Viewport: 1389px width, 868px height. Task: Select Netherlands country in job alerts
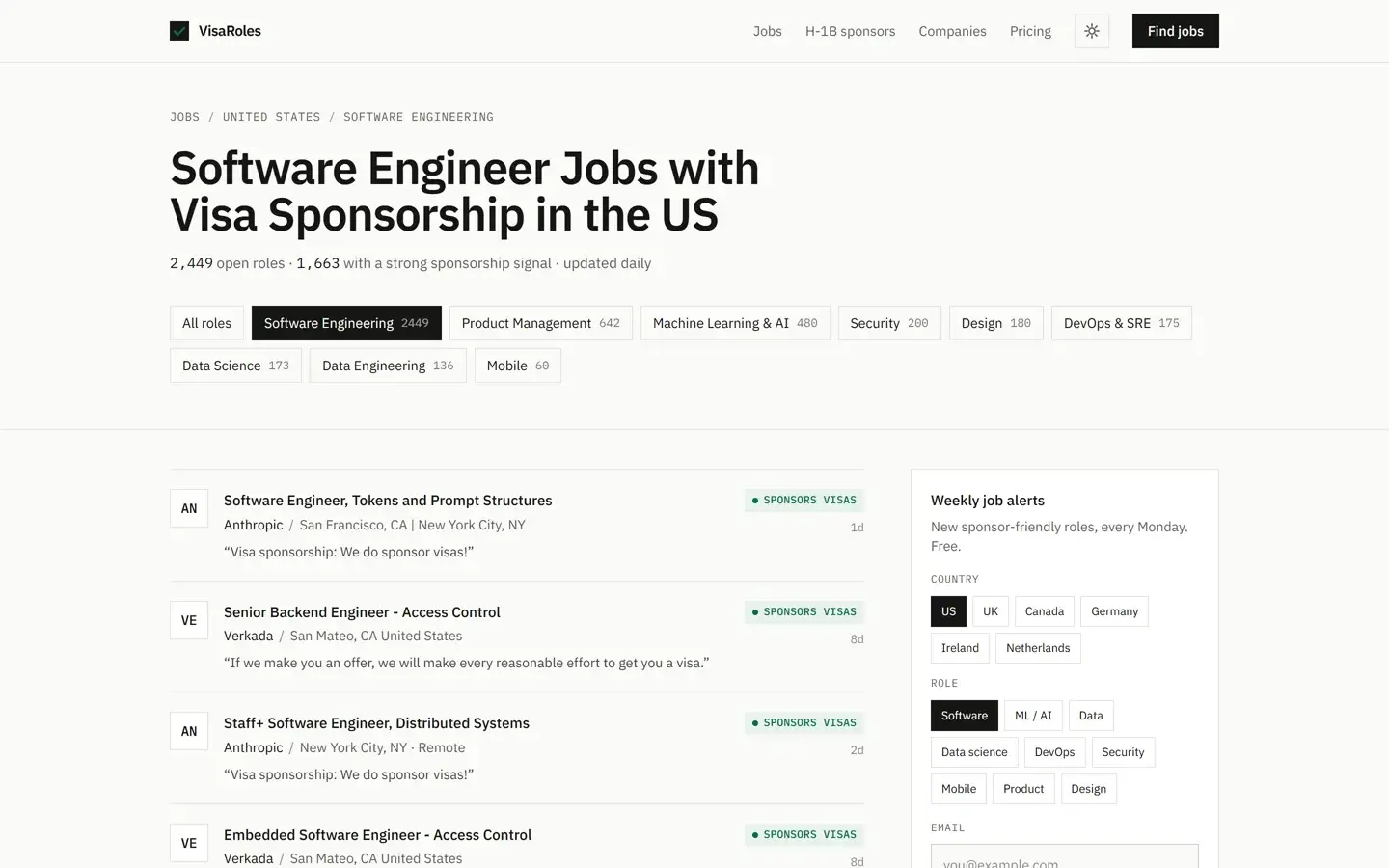pyautogui.click(x=1038, y=648)
